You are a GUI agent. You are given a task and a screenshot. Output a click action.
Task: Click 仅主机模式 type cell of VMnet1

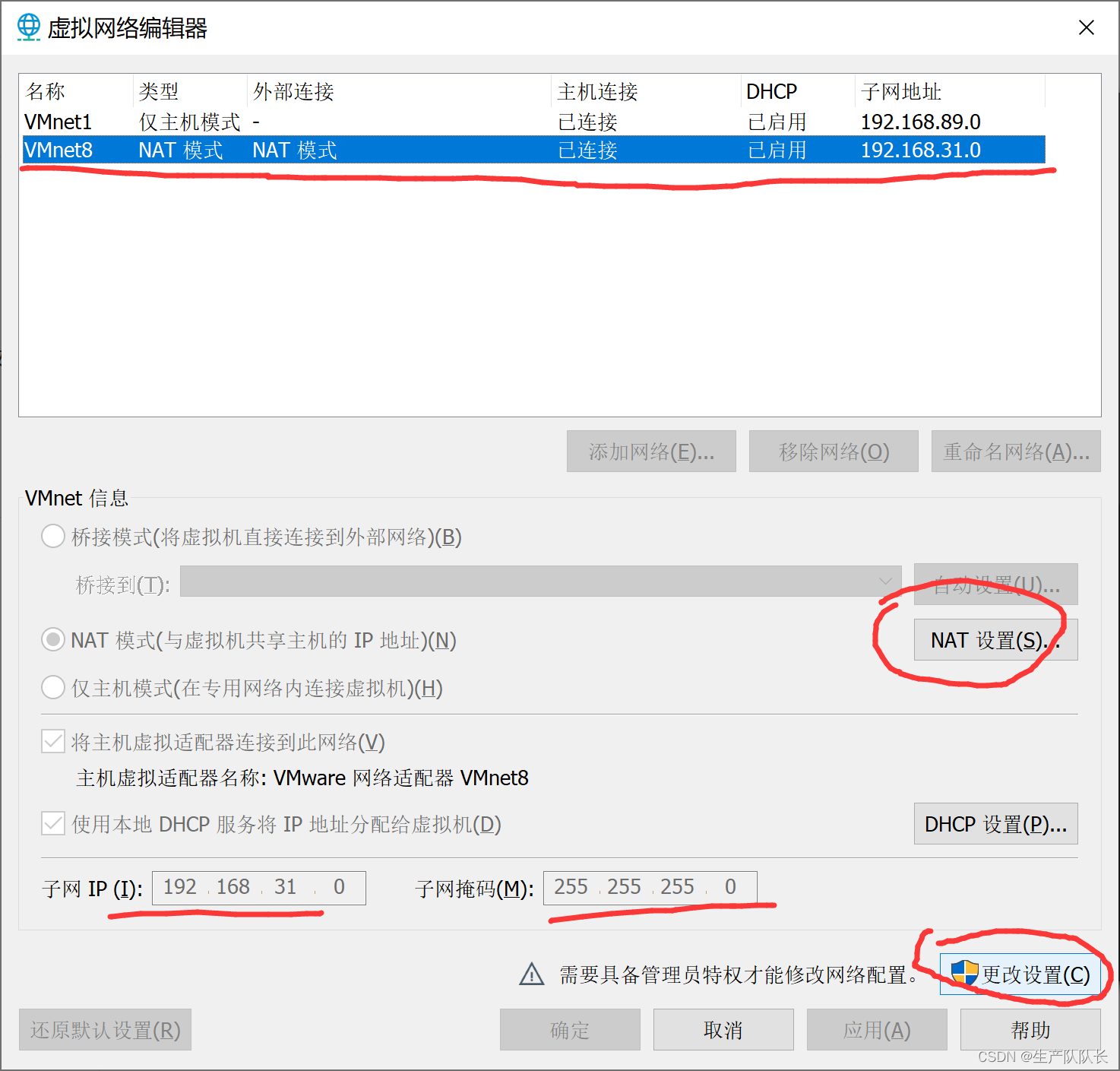tap(189, 122)
